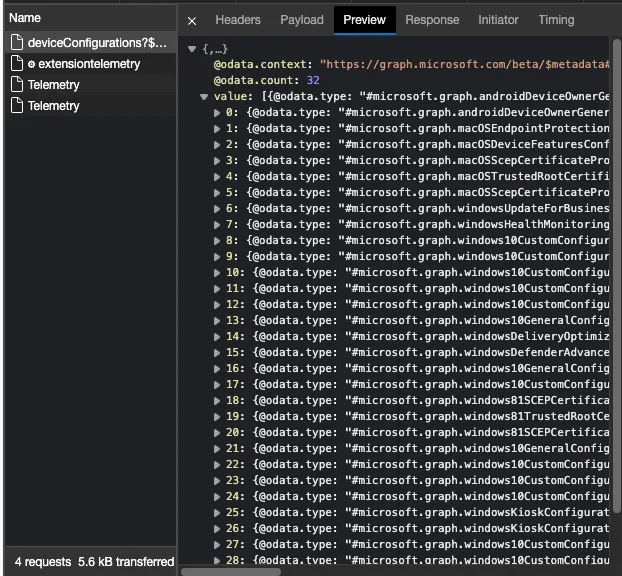Click the Name column header
Image resolution: width=622 pixels, height=576 pixels.
tap(25, 18)
